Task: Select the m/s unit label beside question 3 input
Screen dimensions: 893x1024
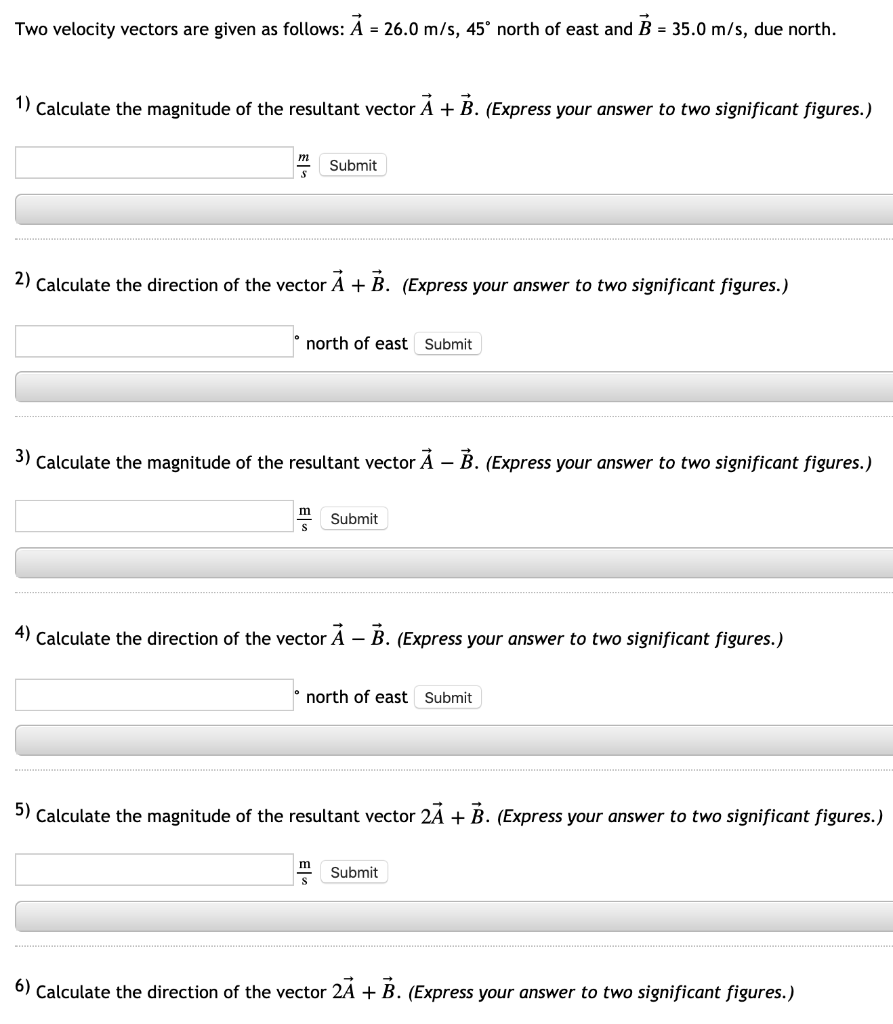Action: (303, 517)
